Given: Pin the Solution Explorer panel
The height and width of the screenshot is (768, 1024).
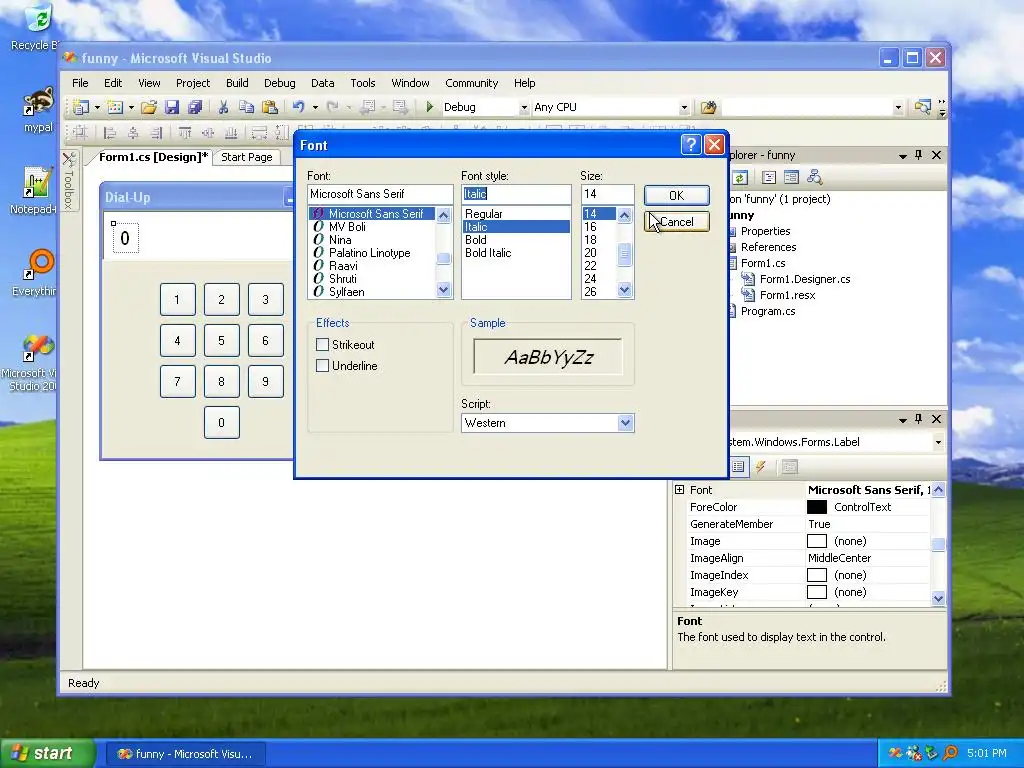Looking at the screenshot, I should pos(918,155).
